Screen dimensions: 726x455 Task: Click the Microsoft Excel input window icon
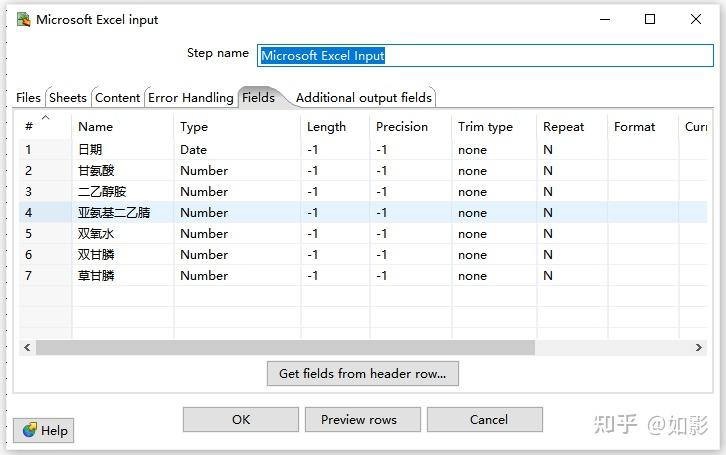coord(23,19)
